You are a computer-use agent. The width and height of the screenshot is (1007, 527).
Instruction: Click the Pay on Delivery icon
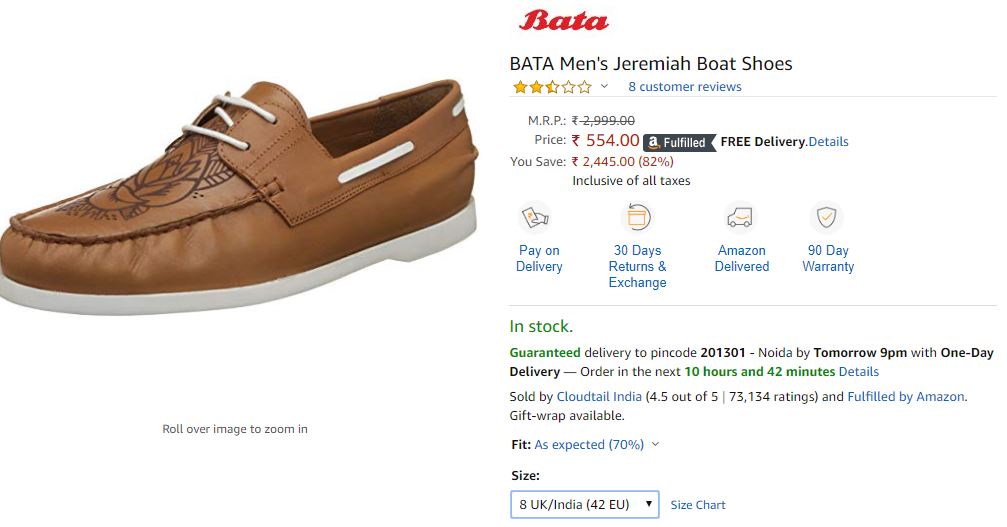[x=537, y=217]
